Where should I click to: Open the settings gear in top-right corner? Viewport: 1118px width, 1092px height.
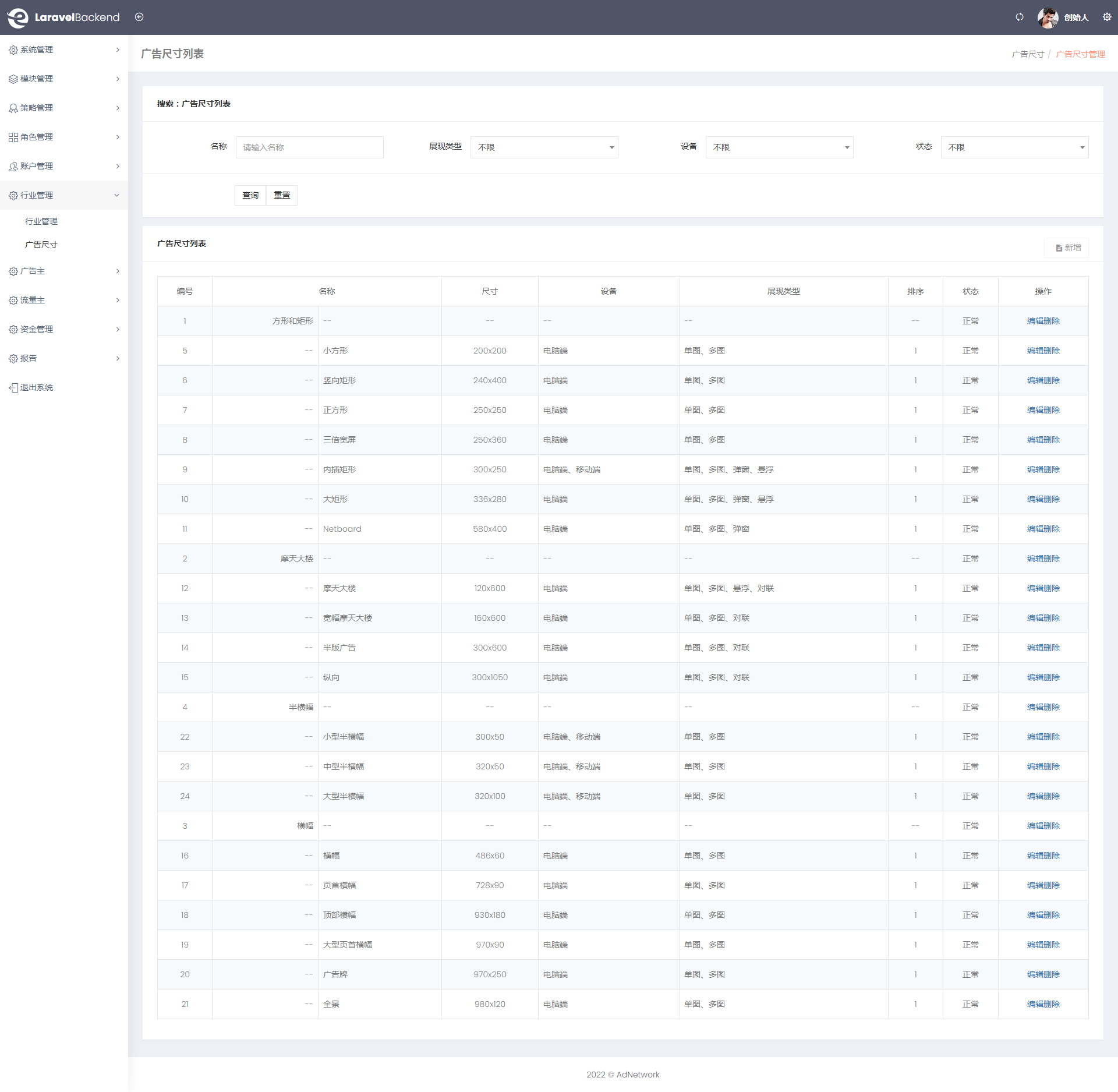pos(1107,17)
